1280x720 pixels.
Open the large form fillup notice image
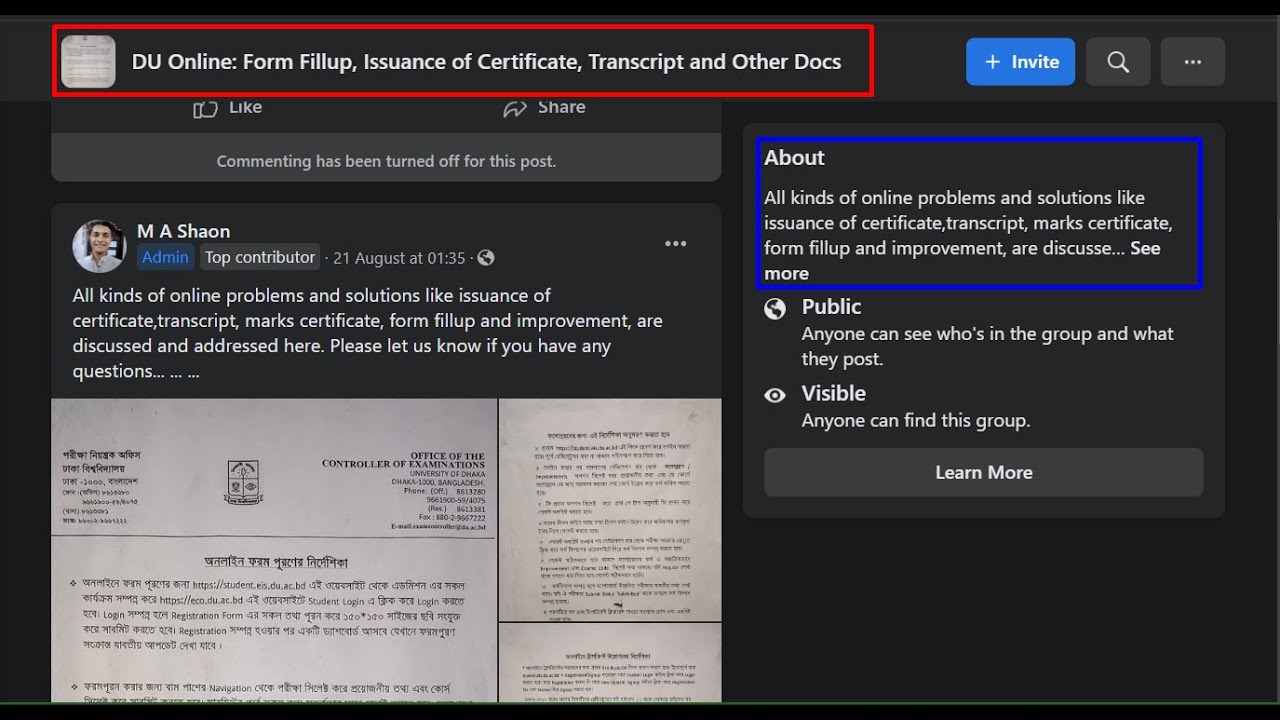[274, 550]
